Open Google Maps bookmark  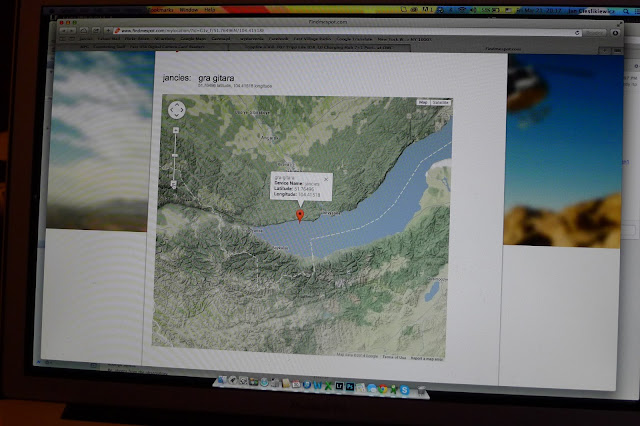click(x=193, y=39)
